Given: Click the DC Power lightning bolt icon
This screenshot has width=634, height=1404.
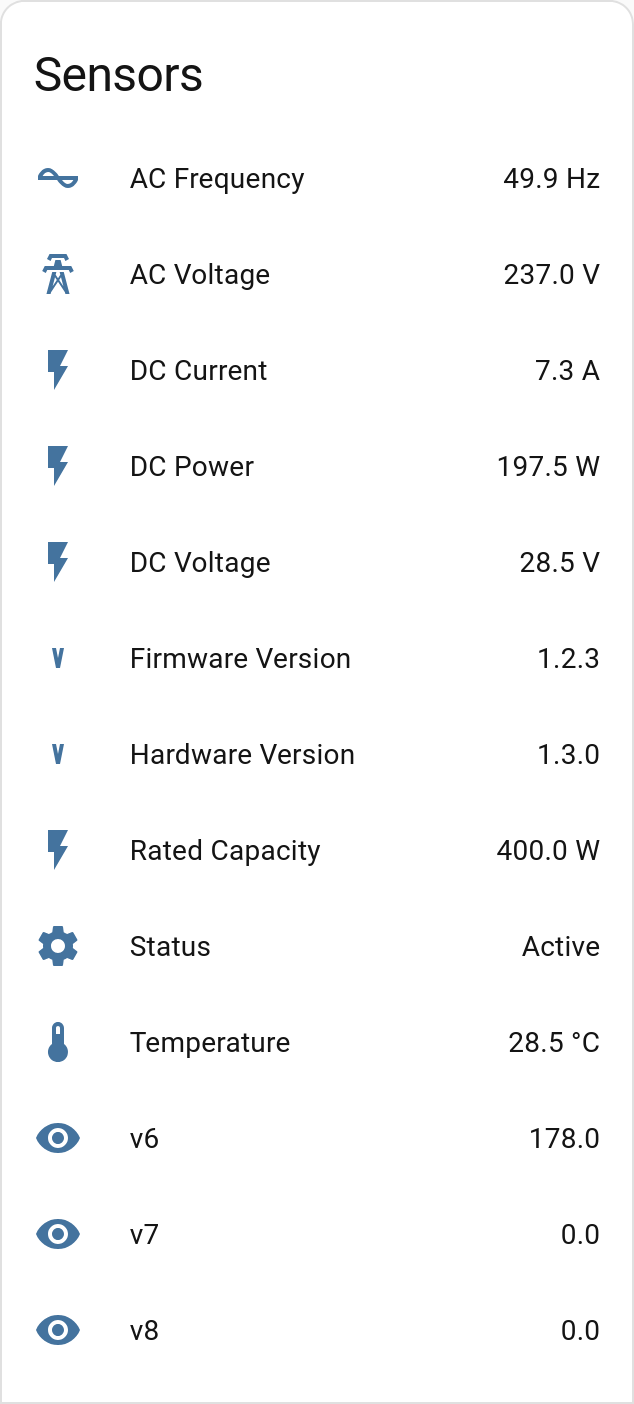Looking at the screenshot, I should (58, 467).
